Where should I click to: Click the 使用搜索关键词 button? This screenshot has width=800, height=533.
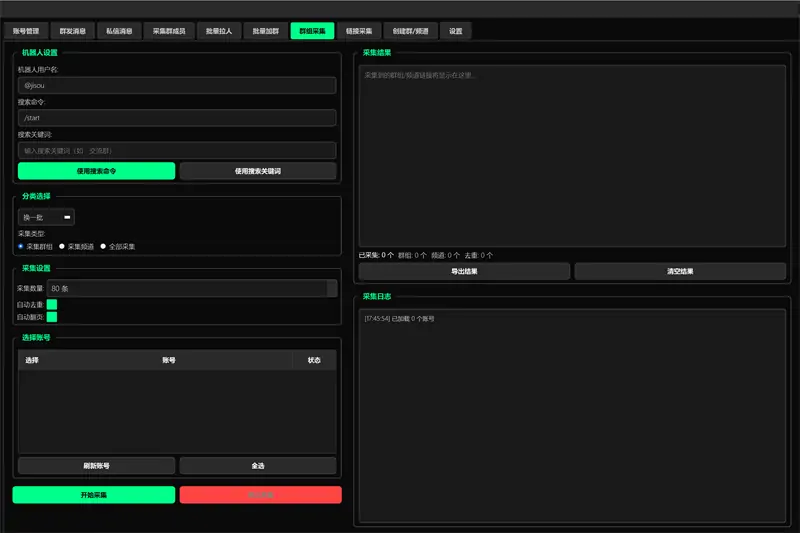(258, 171)
